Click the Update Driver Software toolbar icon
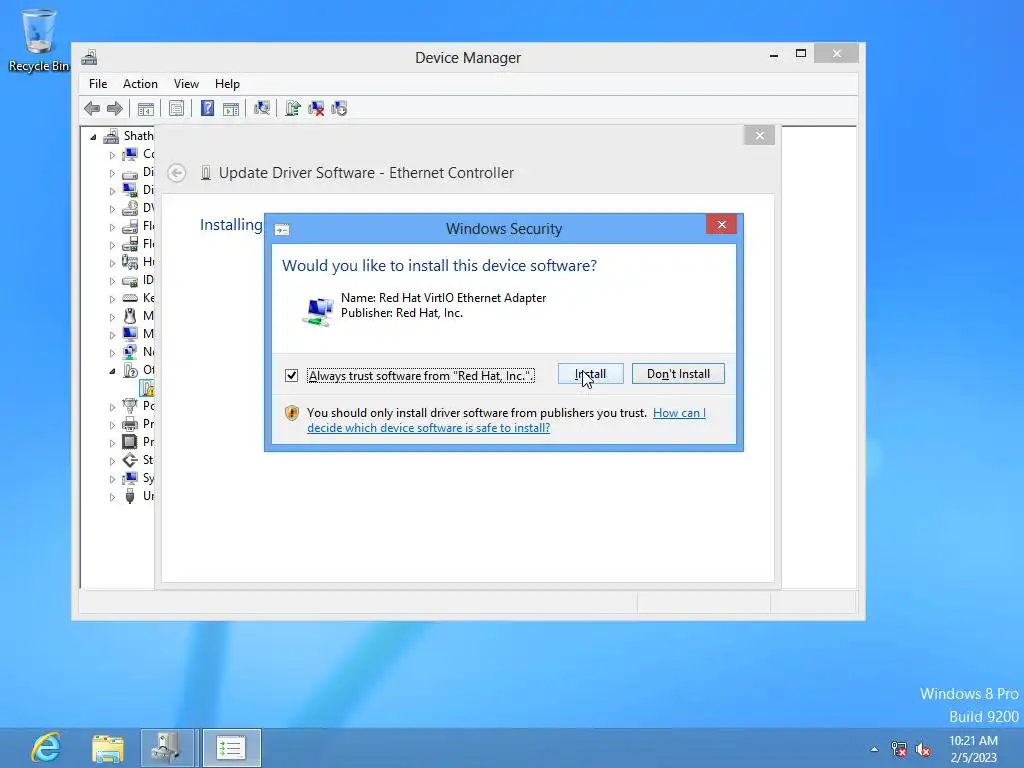 pyautogui.click(x=293, y=108)
